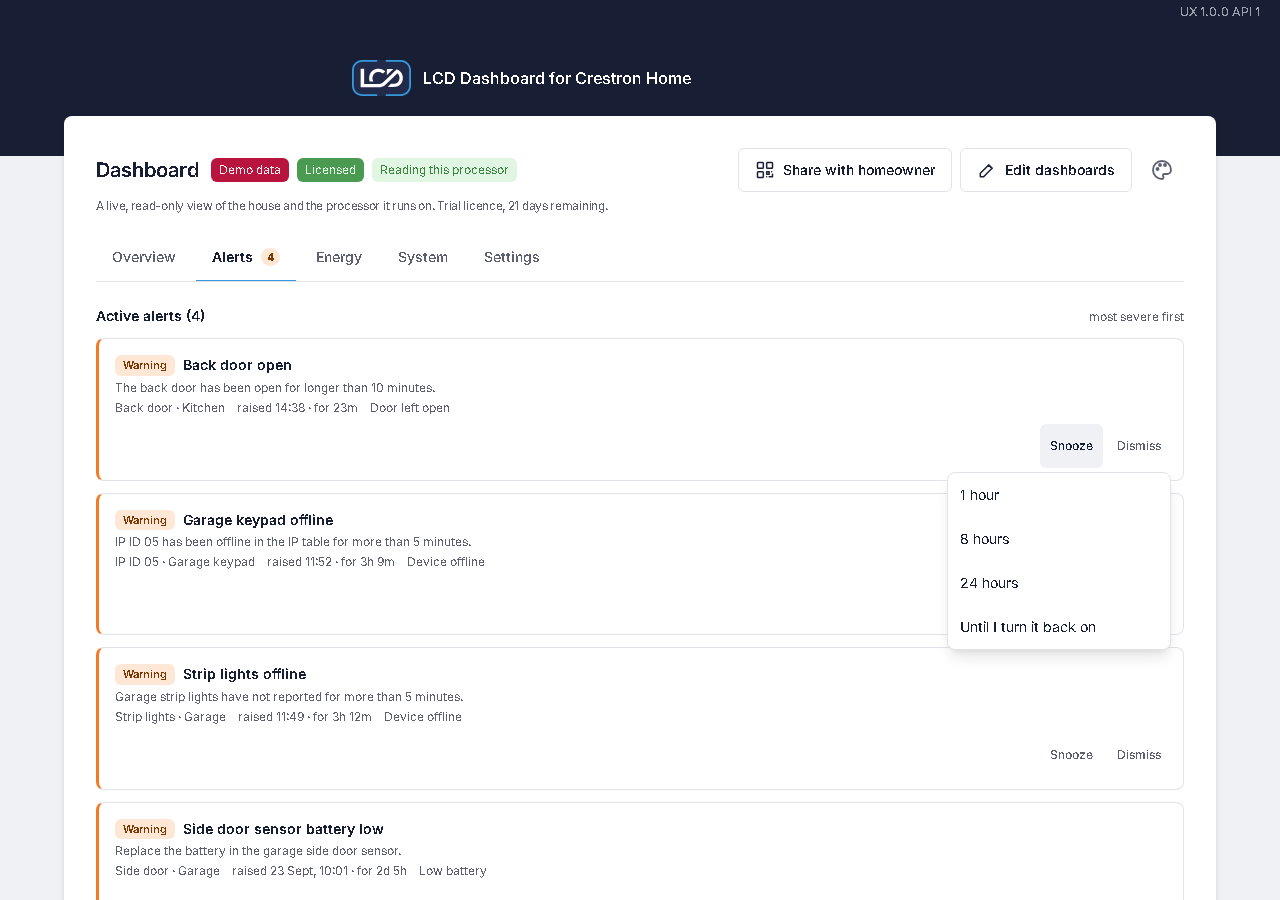
Task: Open Share with homeowner
Action: tap(845, 170)
